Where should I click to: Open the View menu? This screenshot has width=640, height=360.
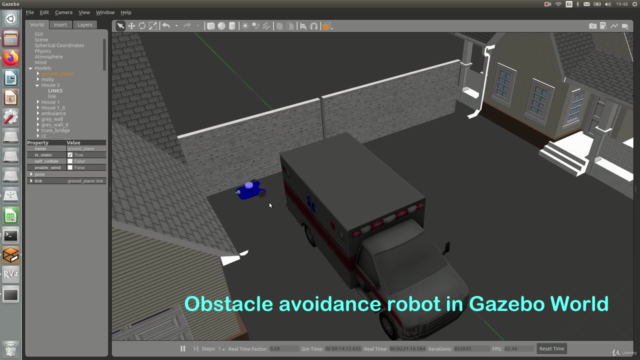click(x=84, y=12)
